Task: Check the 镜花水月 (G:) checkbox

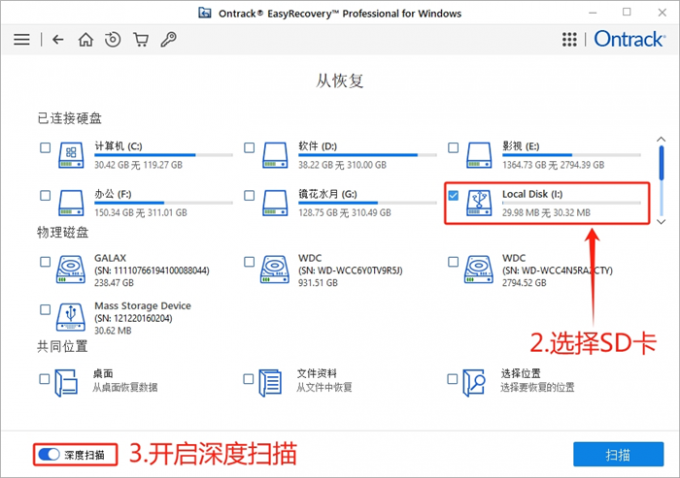Action: (249, 195)
